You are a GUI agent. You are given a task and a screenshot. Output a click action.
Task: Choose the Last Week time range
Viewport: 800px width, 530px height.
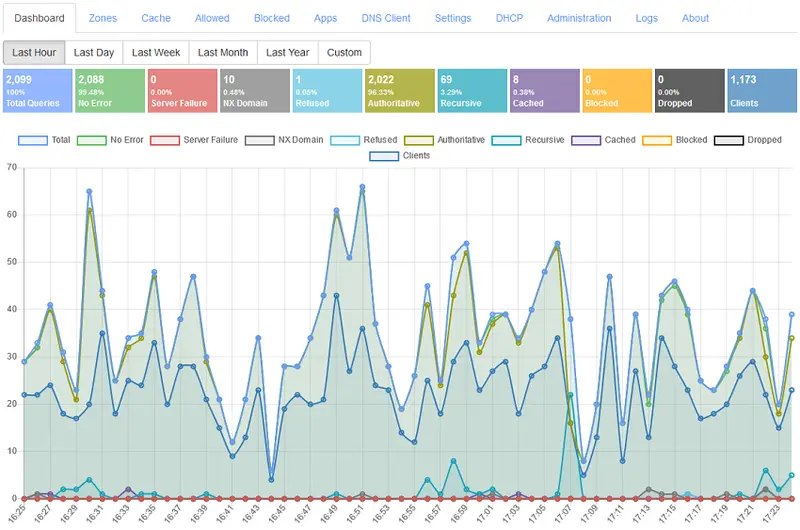point(155,52)
